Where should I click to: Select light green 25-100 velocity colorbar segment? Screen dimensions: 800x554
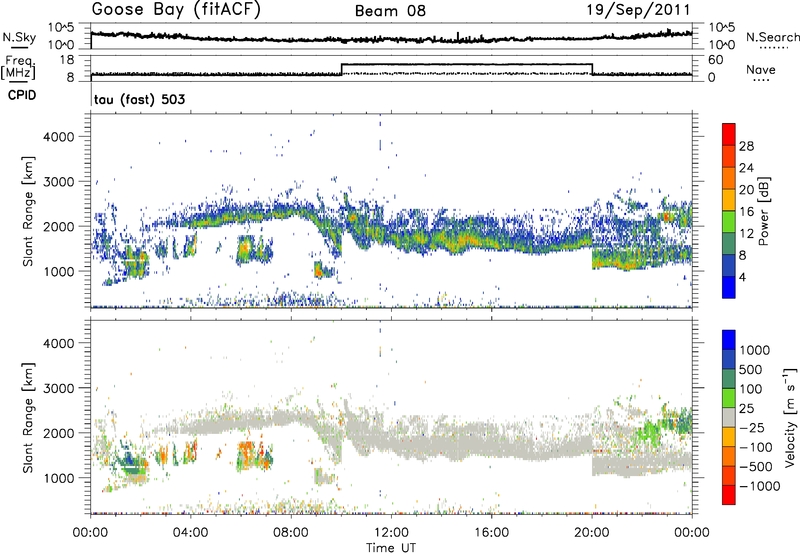pyautogui.click(x=729, y=398)
